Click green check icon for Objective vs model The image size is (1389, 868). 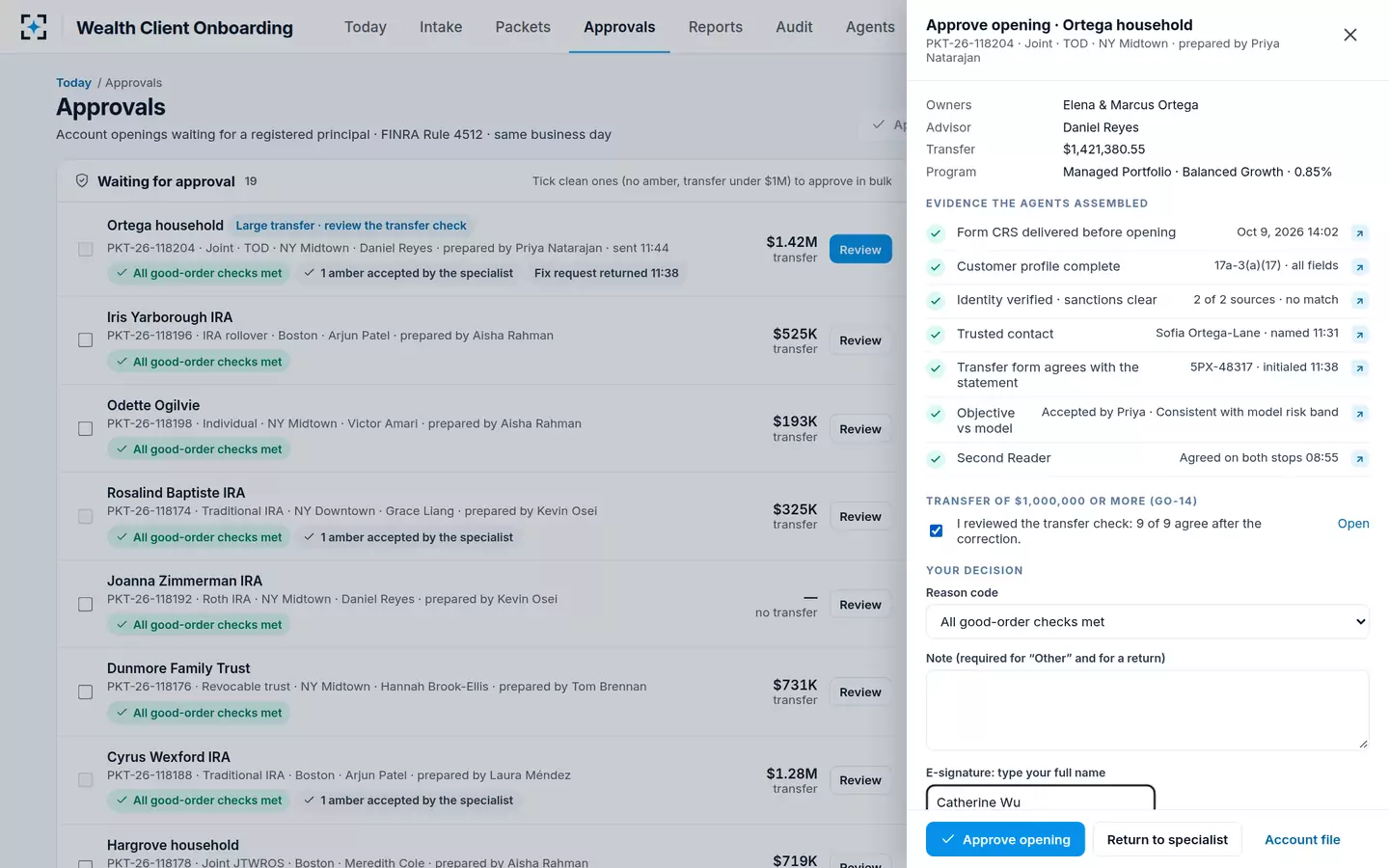pyautogui.click(x=936, y=414)
